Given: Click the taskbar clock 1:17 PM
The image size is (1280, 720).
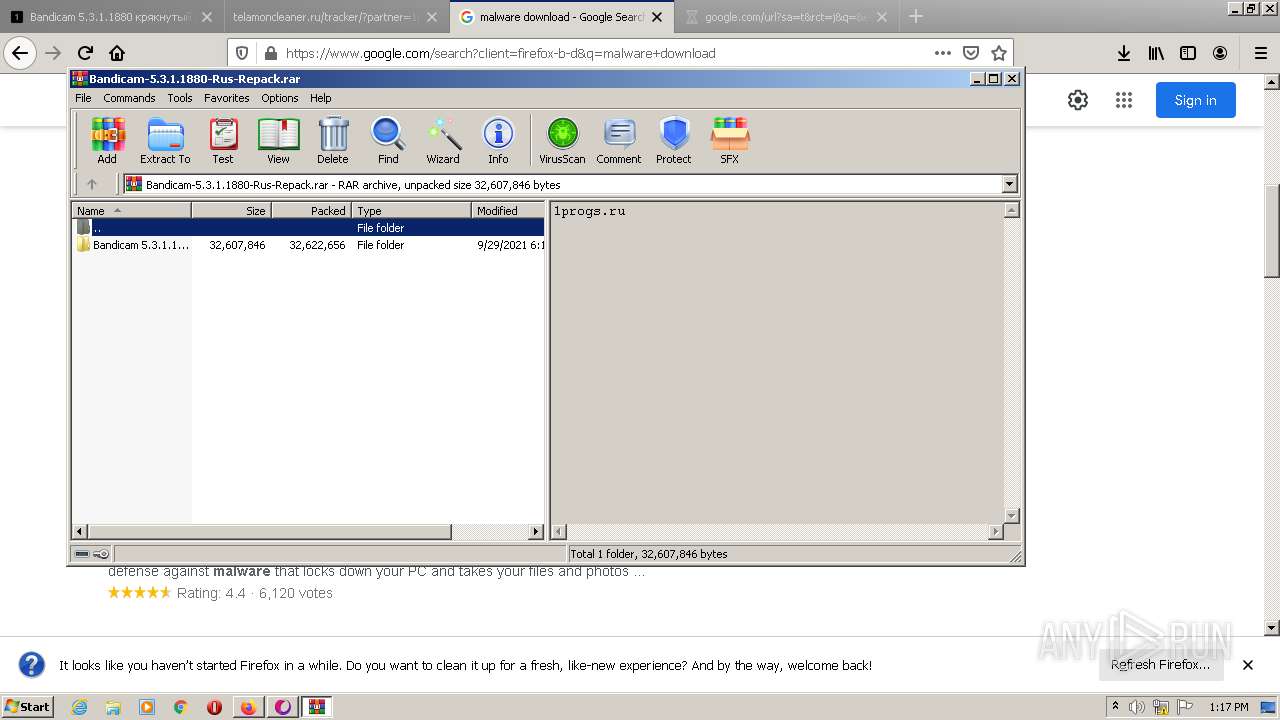Looking at the screenshot, I should (x=1229, y=707).
